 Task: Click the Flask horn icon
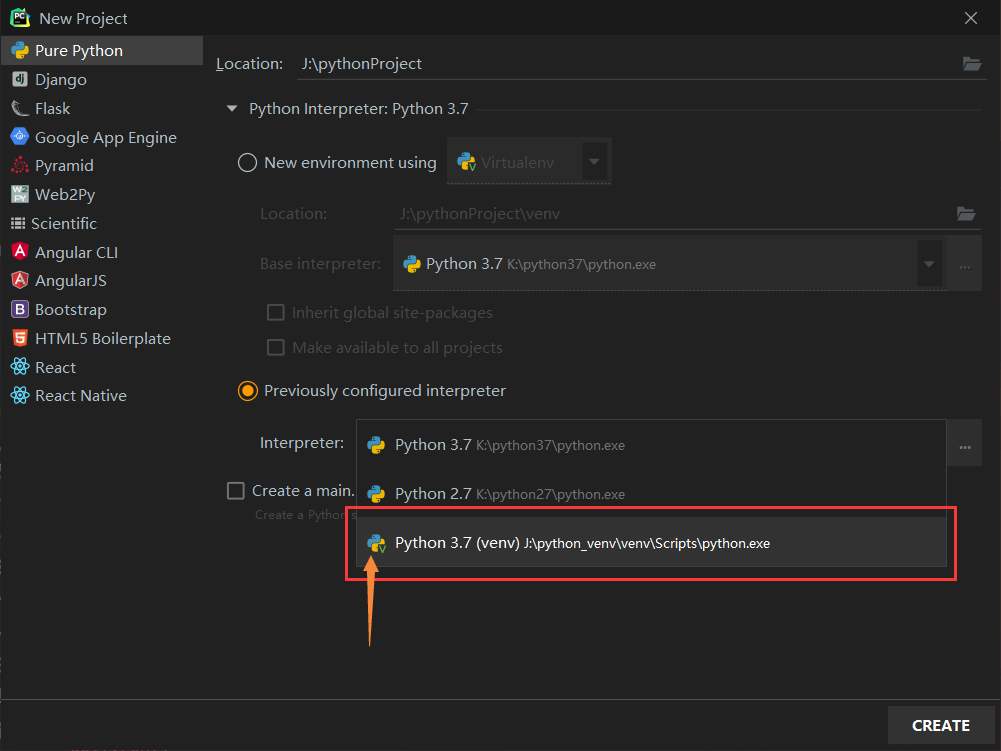coord(20,108)
